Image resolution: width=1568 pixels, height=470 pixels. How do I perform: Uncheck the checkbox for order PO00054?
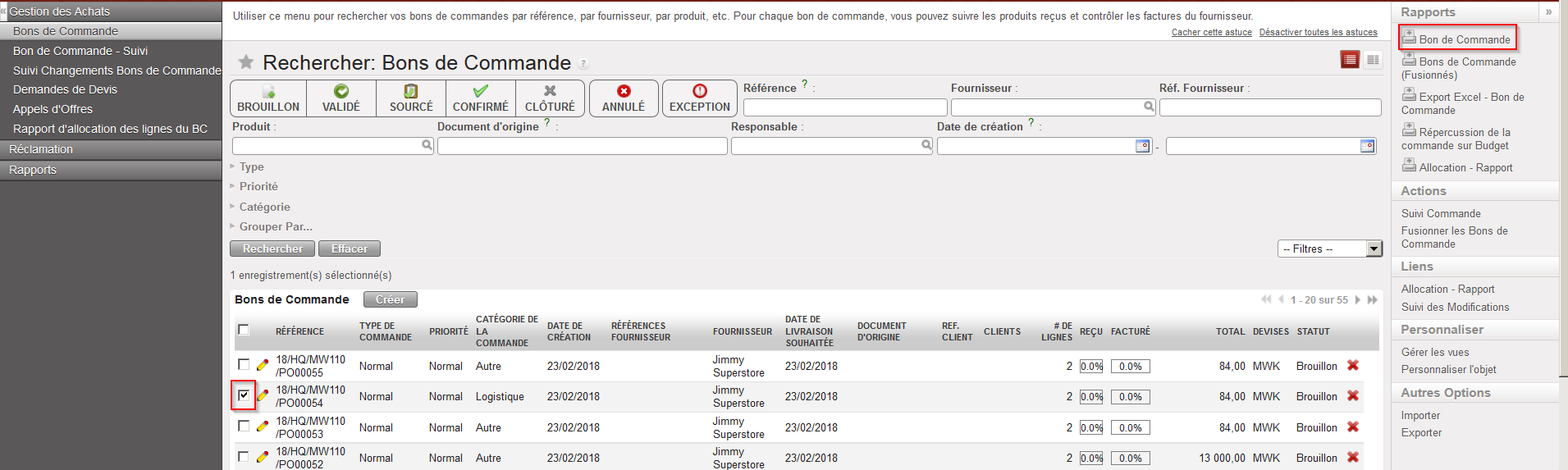tap(244, 395)
